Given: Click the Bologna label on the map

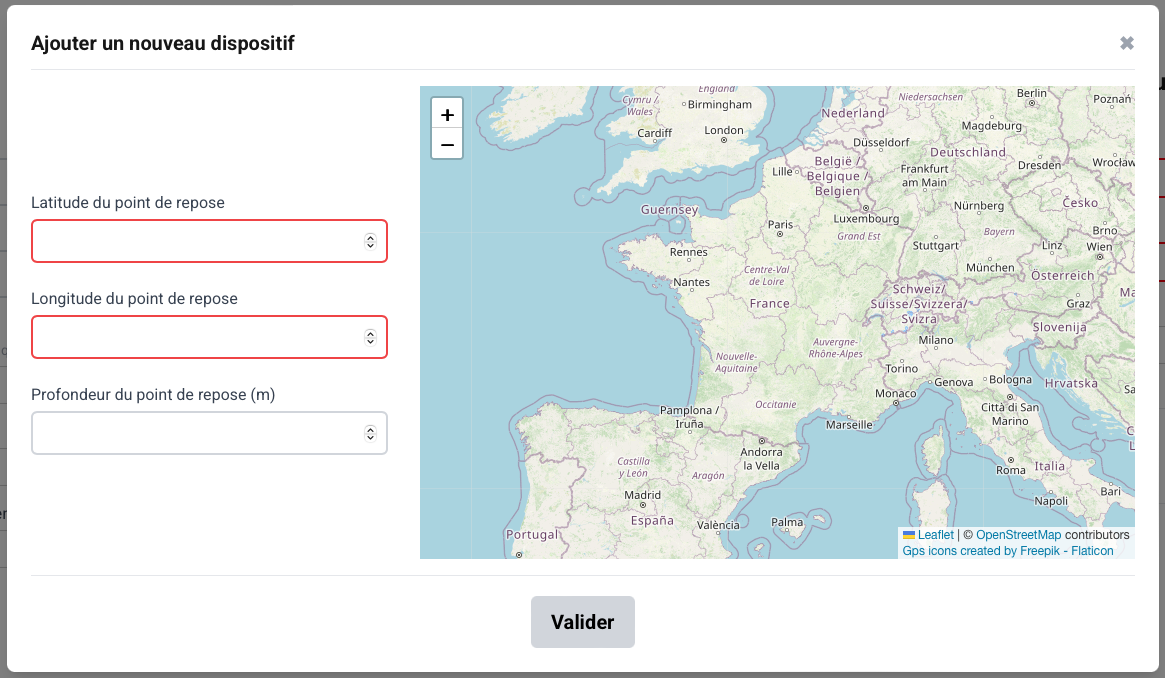Looking at the screenshot, I should tap(1010, 379).
